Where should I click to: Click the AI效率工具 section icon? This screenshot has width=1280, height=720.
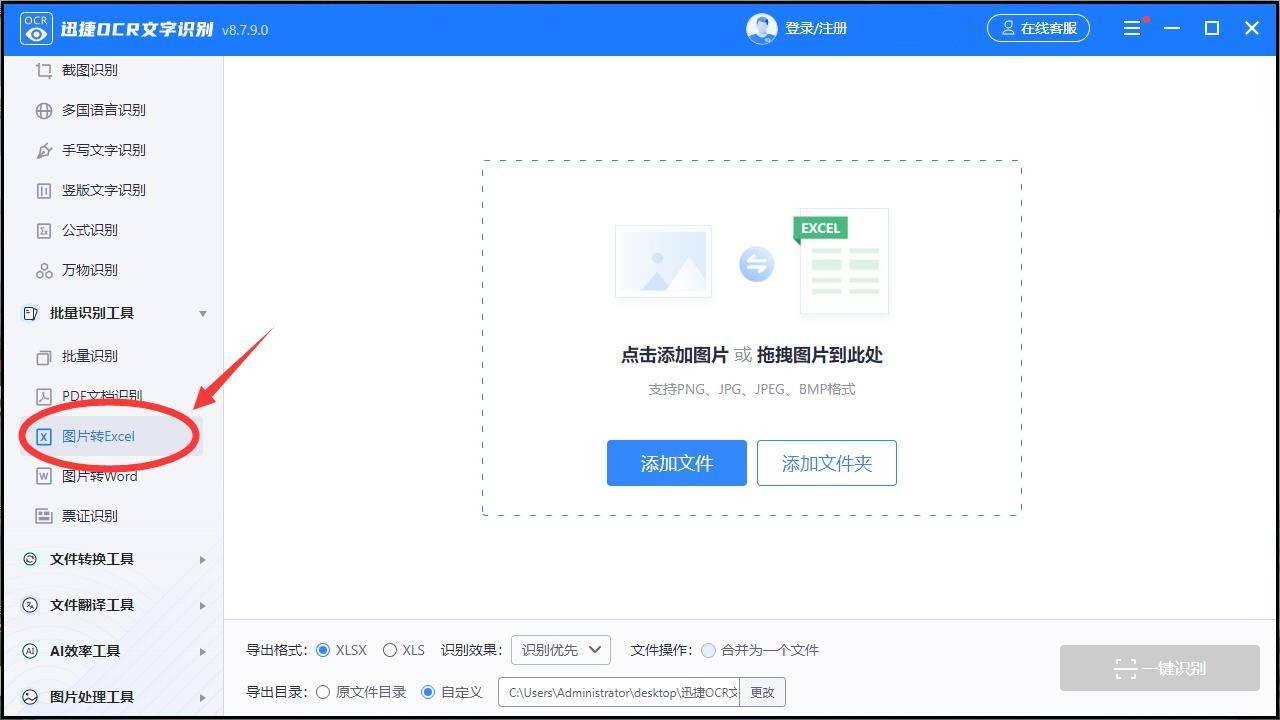(30, 651)
